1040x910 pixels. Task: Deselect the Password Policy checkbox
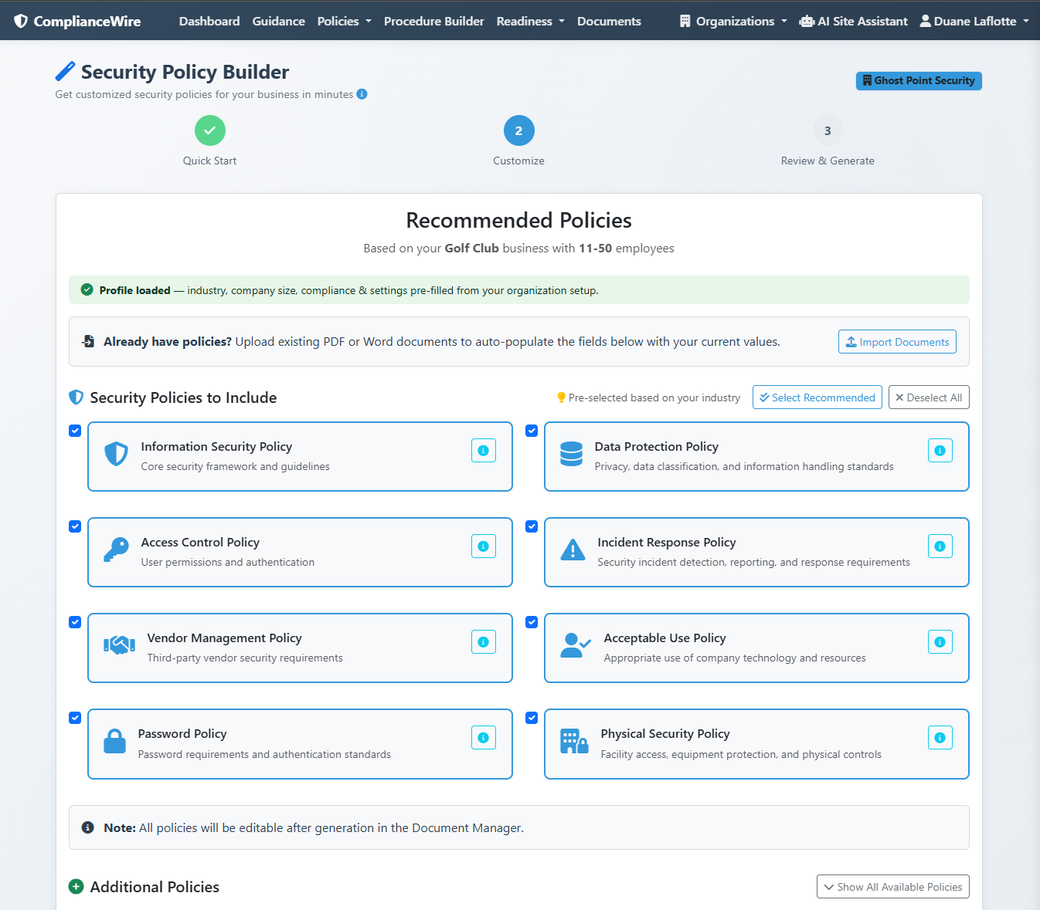coord(75,718)
